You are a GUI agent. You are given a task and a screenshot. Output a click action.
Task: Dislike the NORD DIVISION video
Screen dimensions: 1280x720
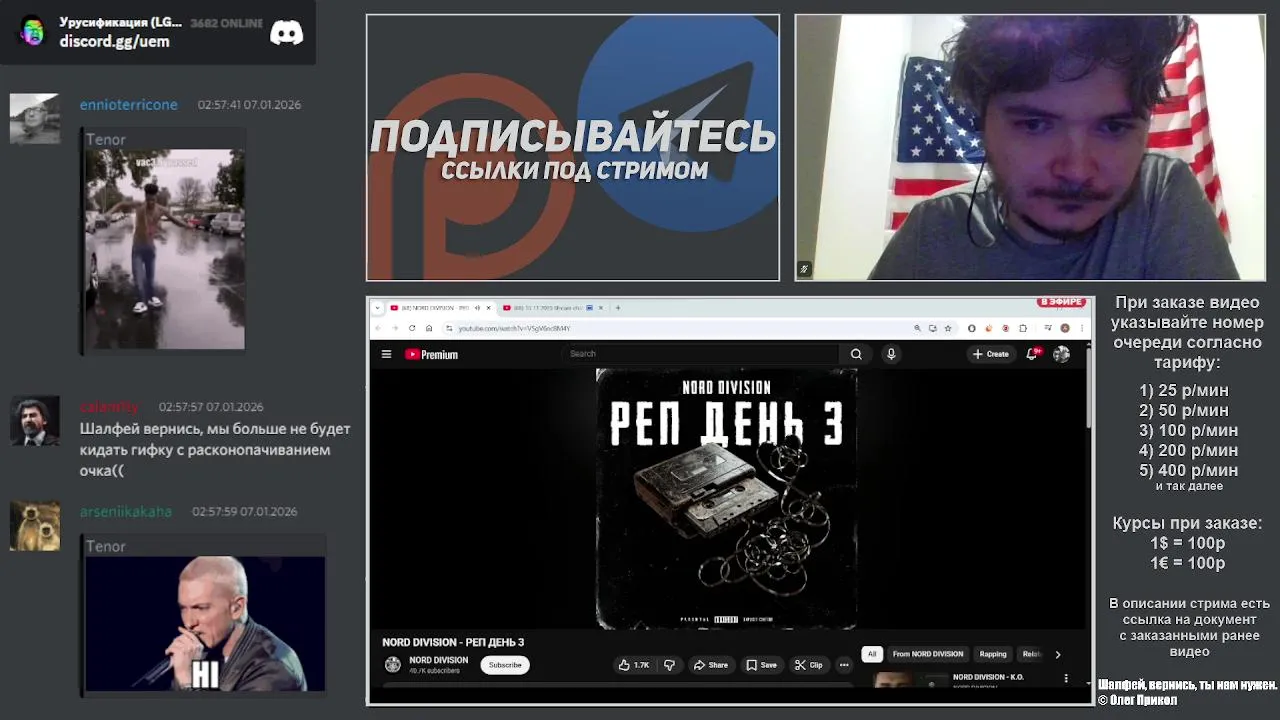[669, 665]
